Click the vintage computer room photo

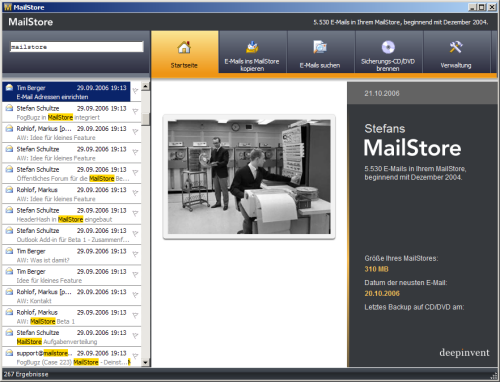[249, 177]
